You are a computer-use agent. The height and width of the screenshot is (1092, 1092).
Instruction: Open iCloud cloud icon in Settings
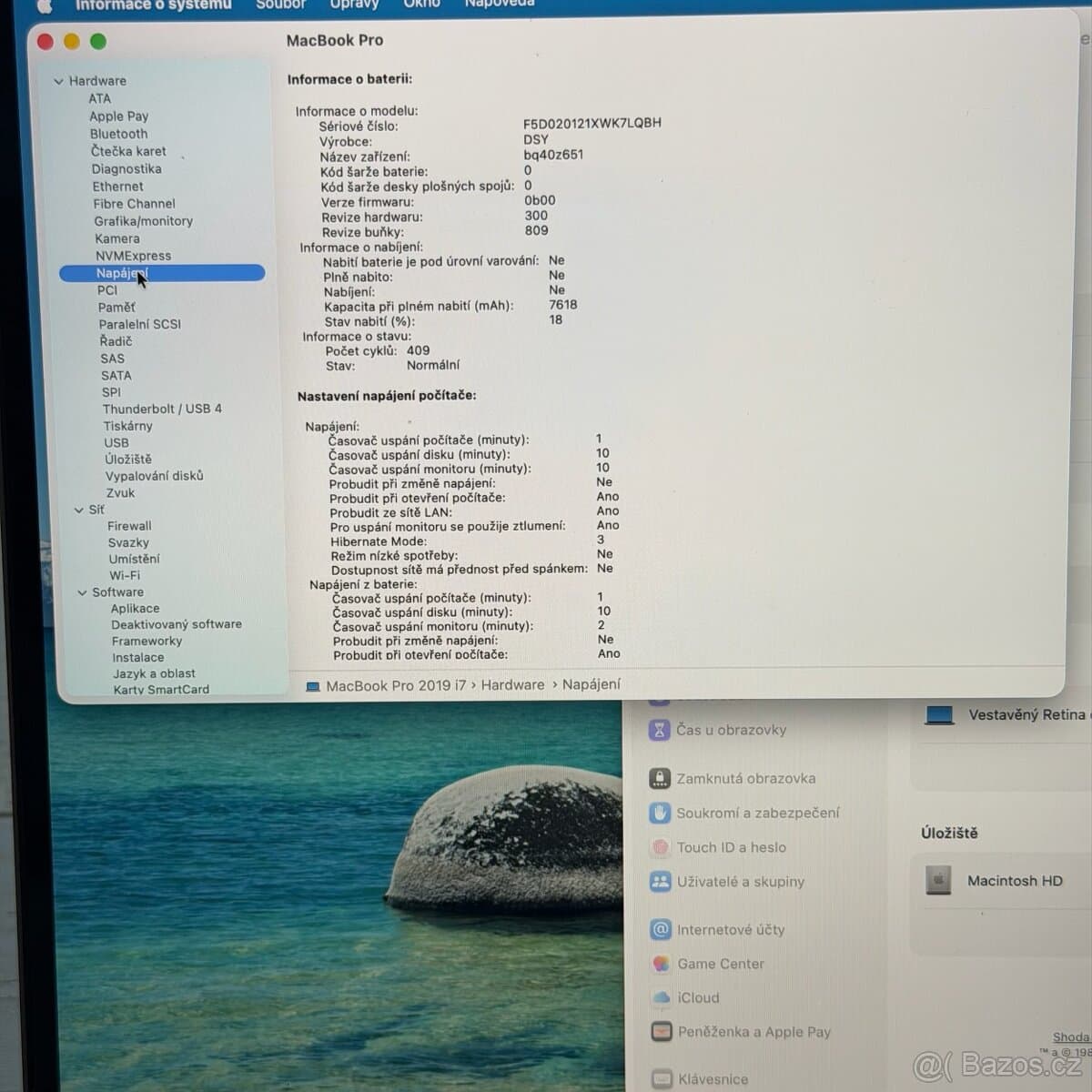pos(662,998)
